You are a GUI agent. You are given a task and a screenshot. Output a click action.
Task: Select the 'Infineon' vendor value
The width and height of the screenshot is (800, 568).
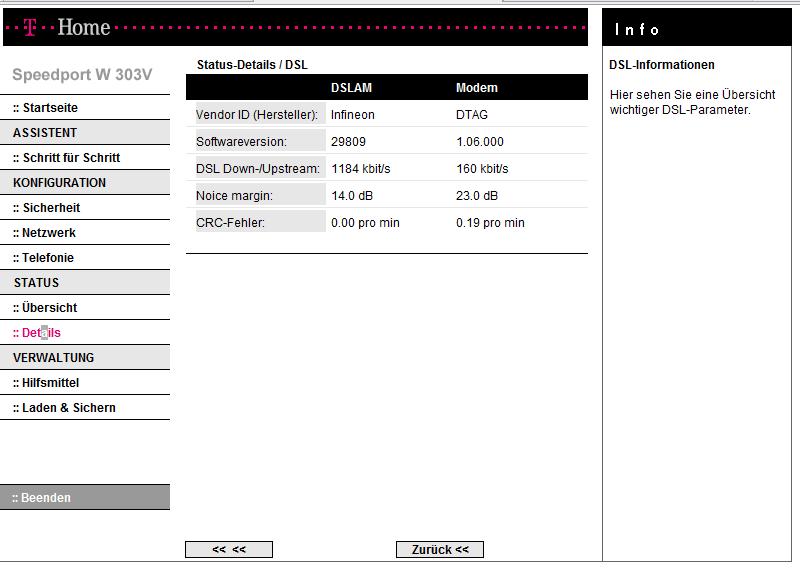[353, 115]
